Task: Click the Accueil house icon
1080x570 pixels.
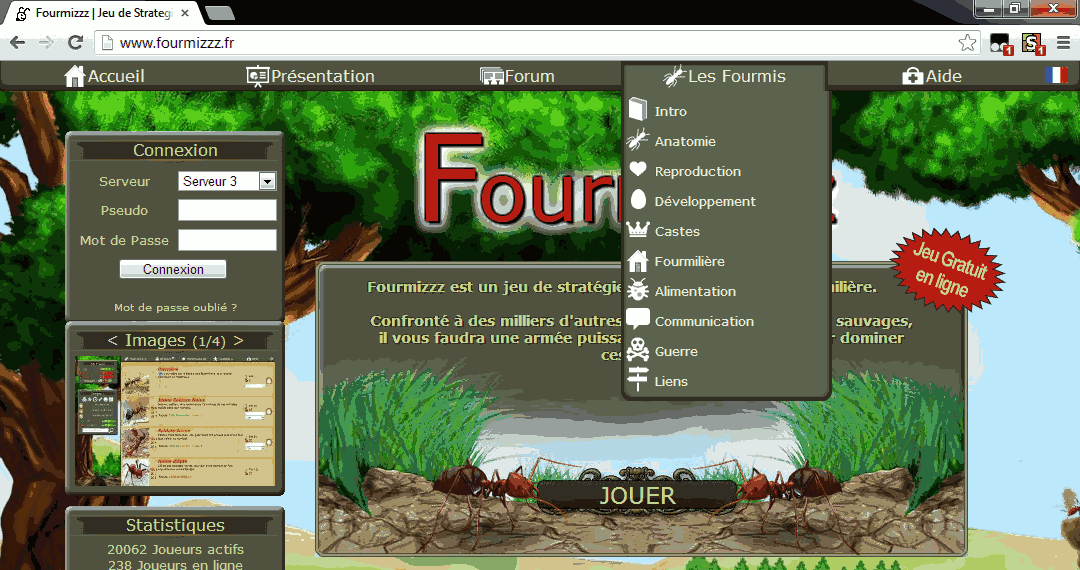Action: click(x=74, y=76)
